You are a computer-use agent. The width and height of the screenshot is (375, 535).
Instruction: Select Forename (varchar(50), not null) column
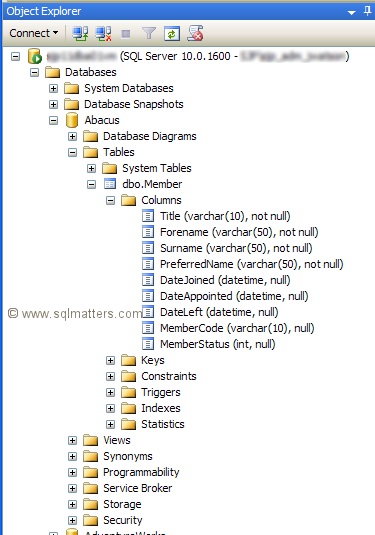tap(239, 232)
